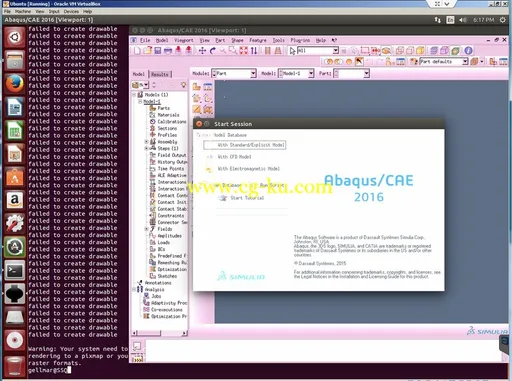
Task: Open Ubuntu Software Center dock icon
Action: 14,177
